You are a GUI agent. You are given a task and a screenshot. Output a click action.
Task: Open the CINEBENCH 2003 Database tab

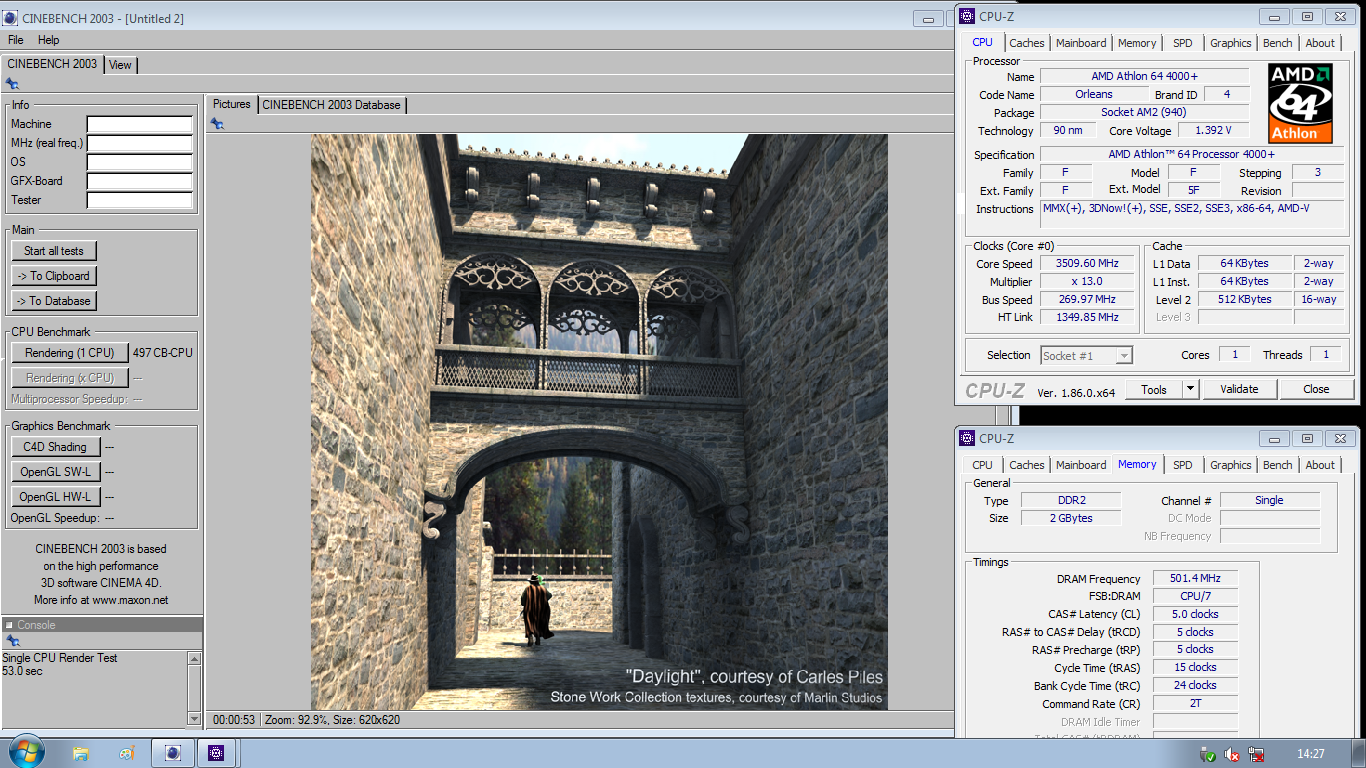(x=332, y=105)
